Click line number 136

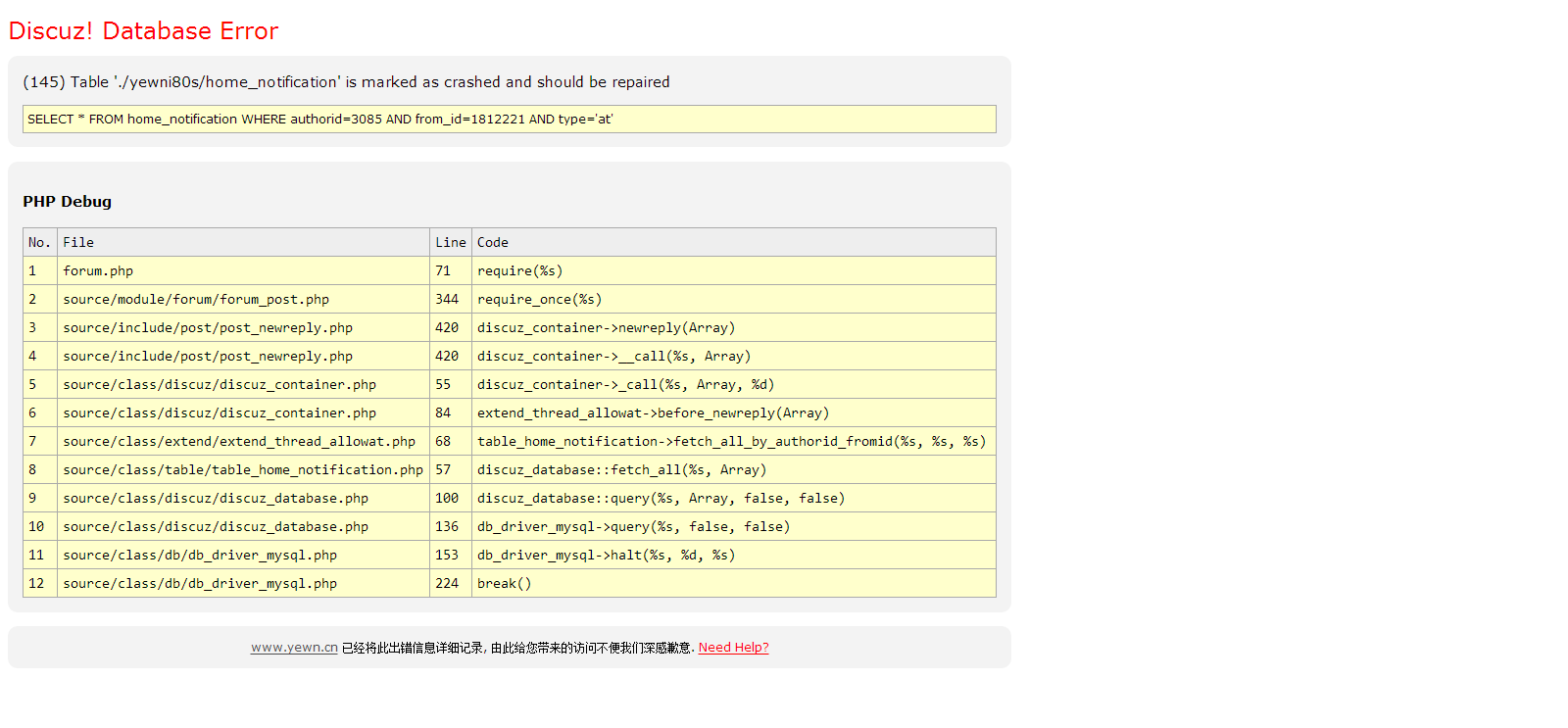coord(451,526)
